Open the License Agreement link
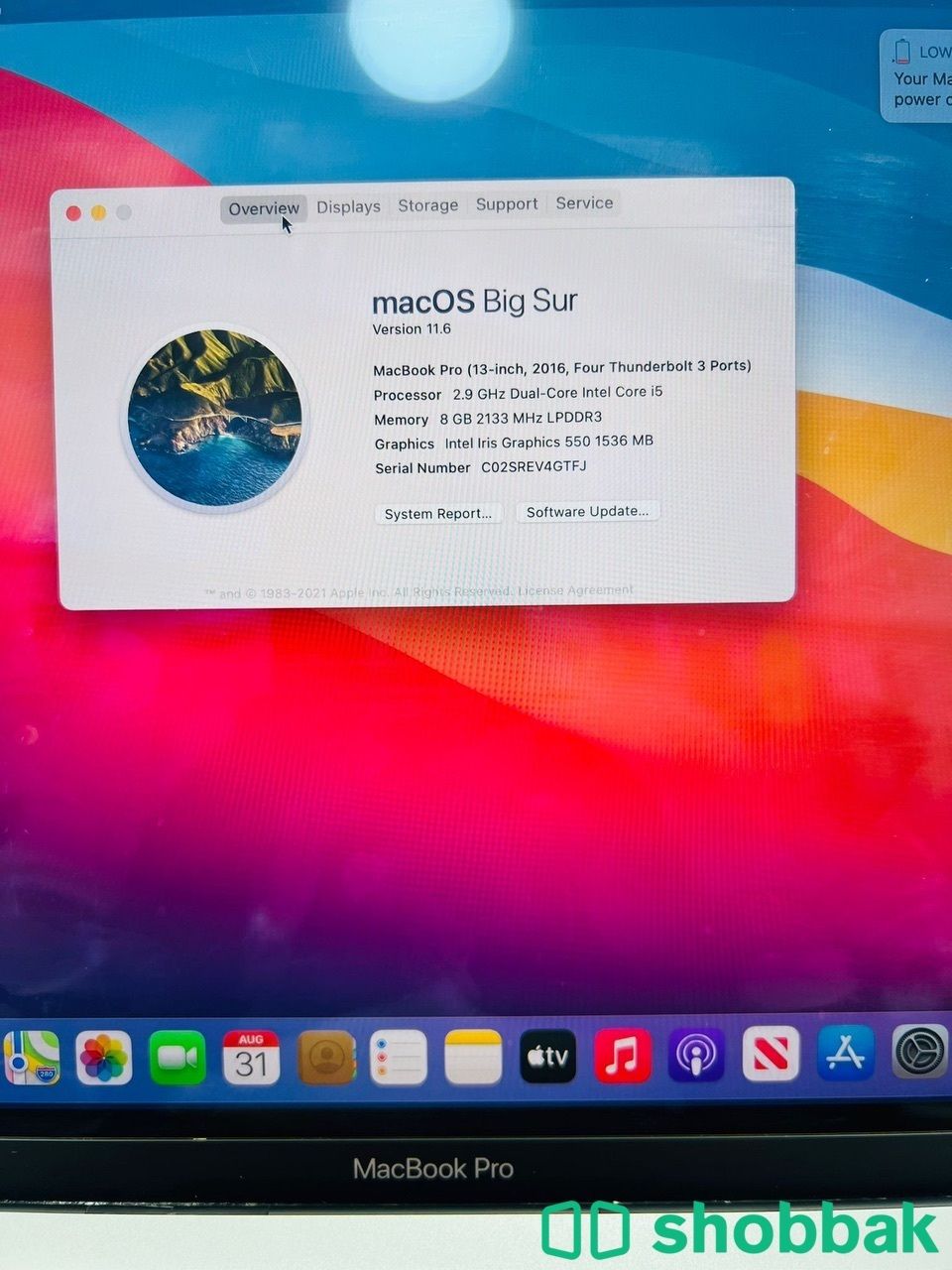952x1270 pixels. [x=575, y=590]
